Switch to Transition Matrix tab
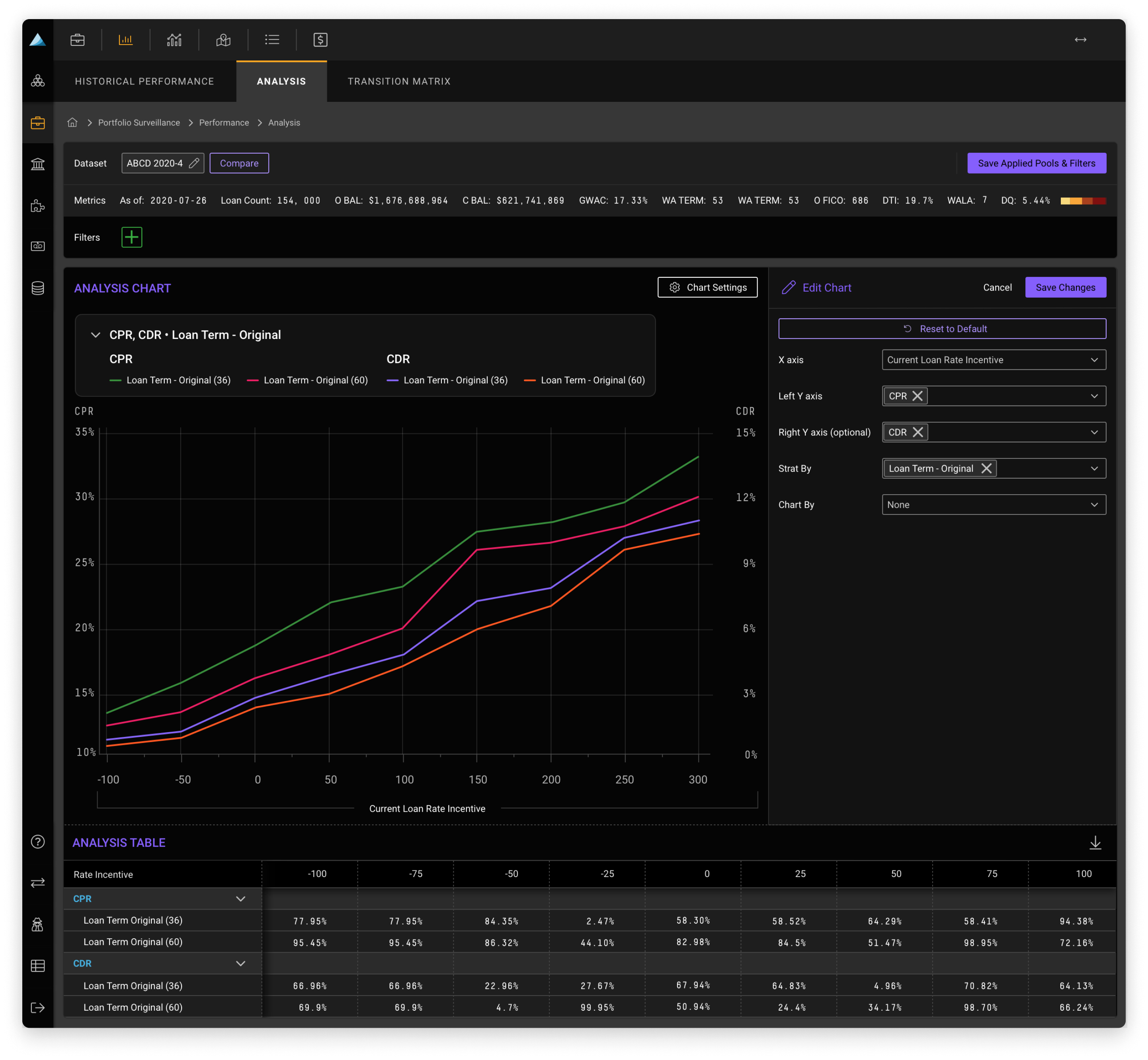The height and width of the screenshot is (1060, 1148). (x=399, y=82)
